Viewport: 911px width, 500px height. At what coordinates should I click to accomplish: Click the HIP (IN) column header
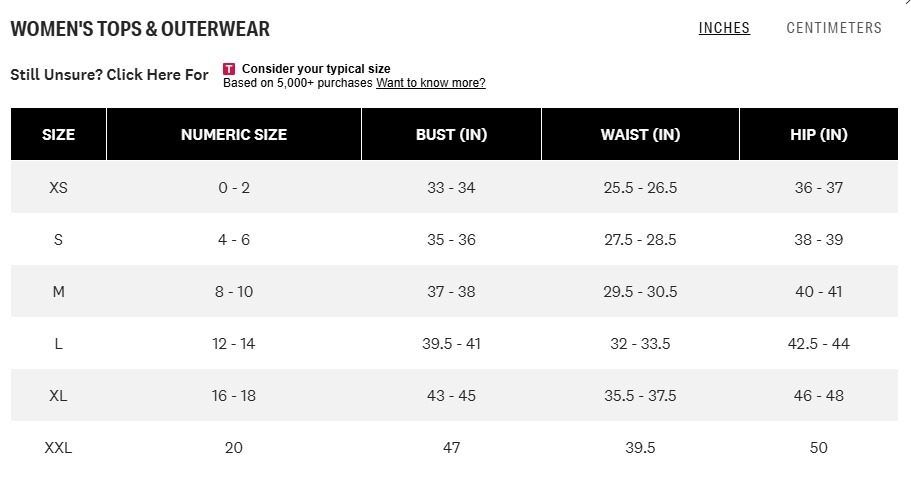tap(818, 135)
